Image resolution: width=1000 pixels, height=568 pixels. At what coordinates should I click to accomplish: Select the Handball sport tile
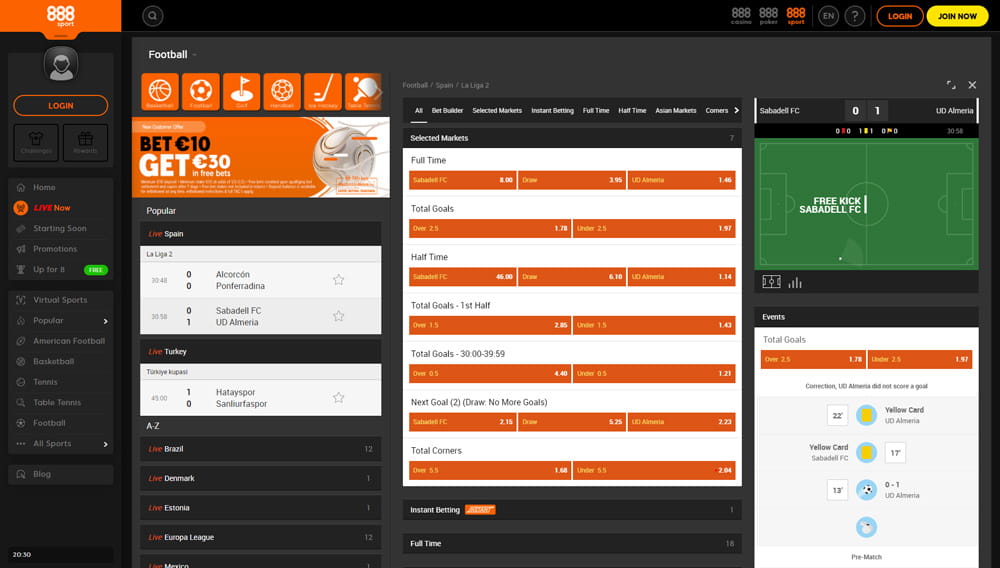coord(282,92)
